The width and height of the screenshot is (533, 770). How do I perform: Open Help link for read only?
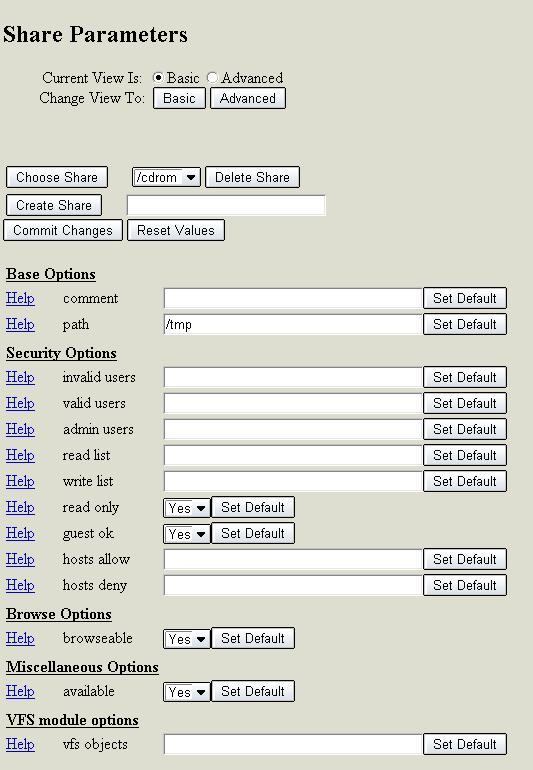[x=20, y=507]
